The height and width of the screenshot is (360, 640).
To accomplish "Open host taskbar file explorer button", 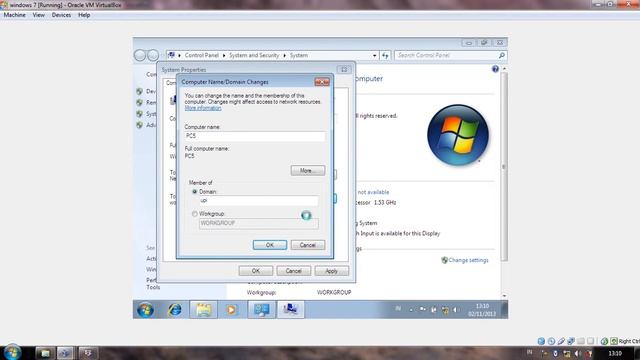I will pyautogui.click(x=45, y=353).
